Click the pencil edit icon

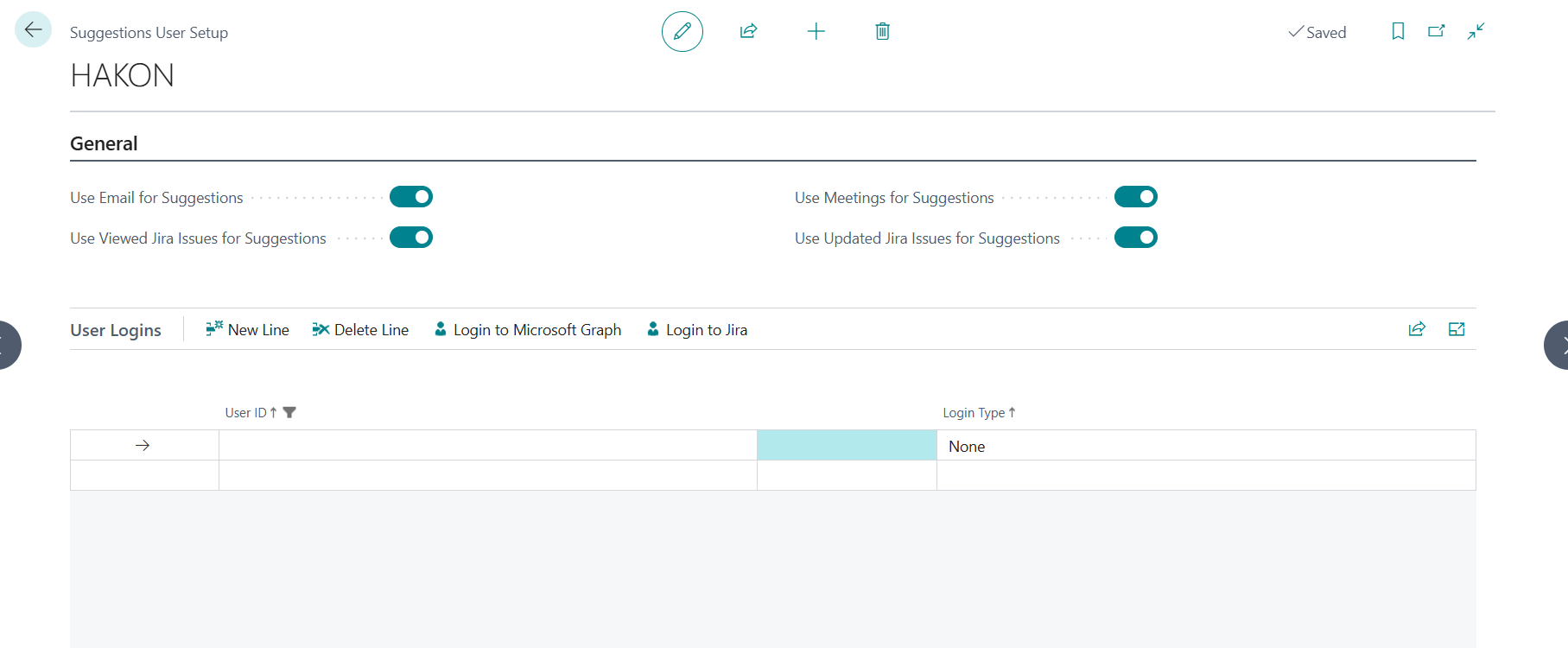(x=682, y=32)
